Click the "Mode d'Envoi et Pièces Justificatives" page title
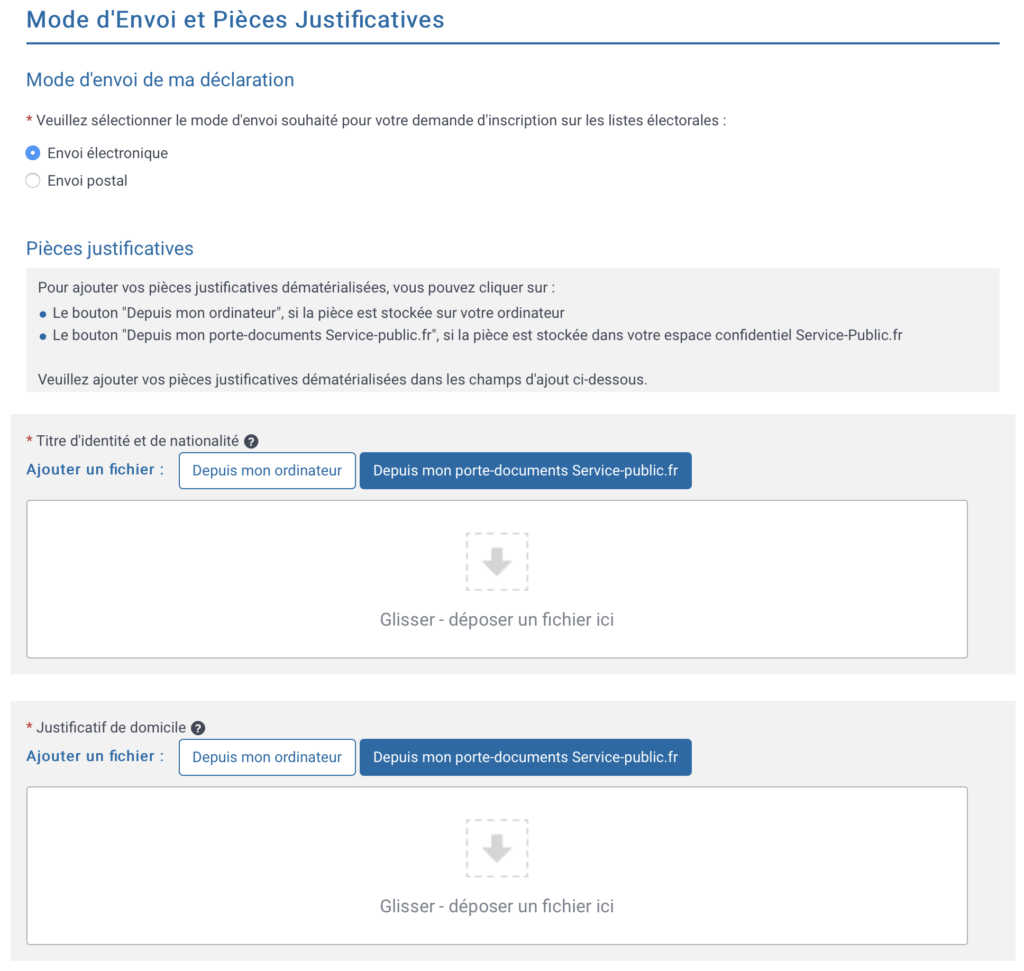The width and height of the screenshot is (1024, 971). 235,20
